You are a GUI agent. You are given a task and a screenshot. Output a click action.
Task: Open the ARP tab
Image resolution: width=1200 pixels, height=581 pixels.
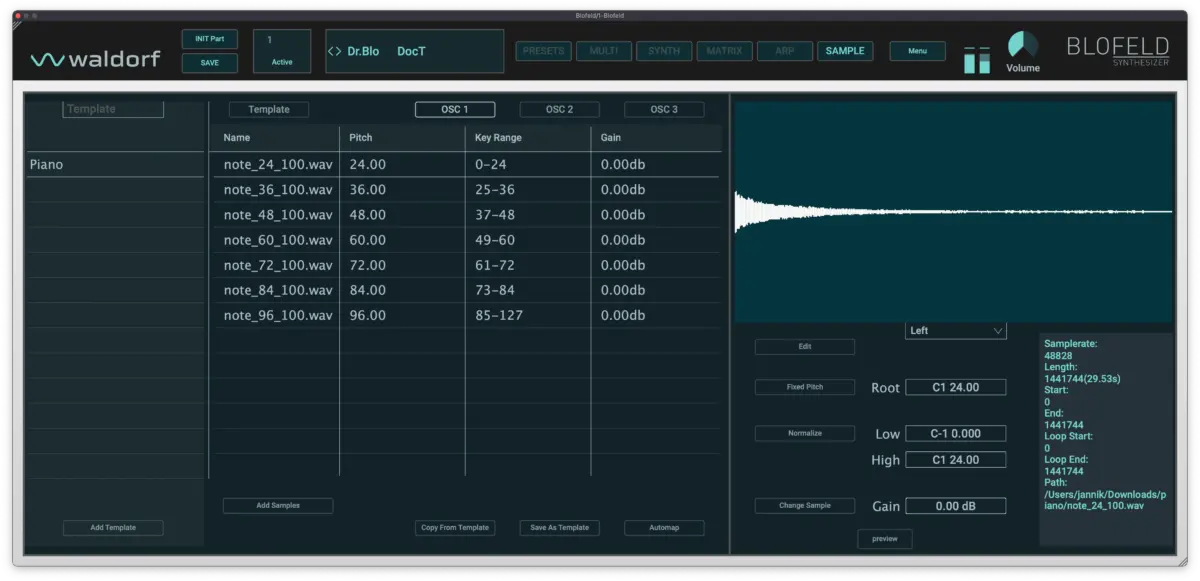click(785, 50)
